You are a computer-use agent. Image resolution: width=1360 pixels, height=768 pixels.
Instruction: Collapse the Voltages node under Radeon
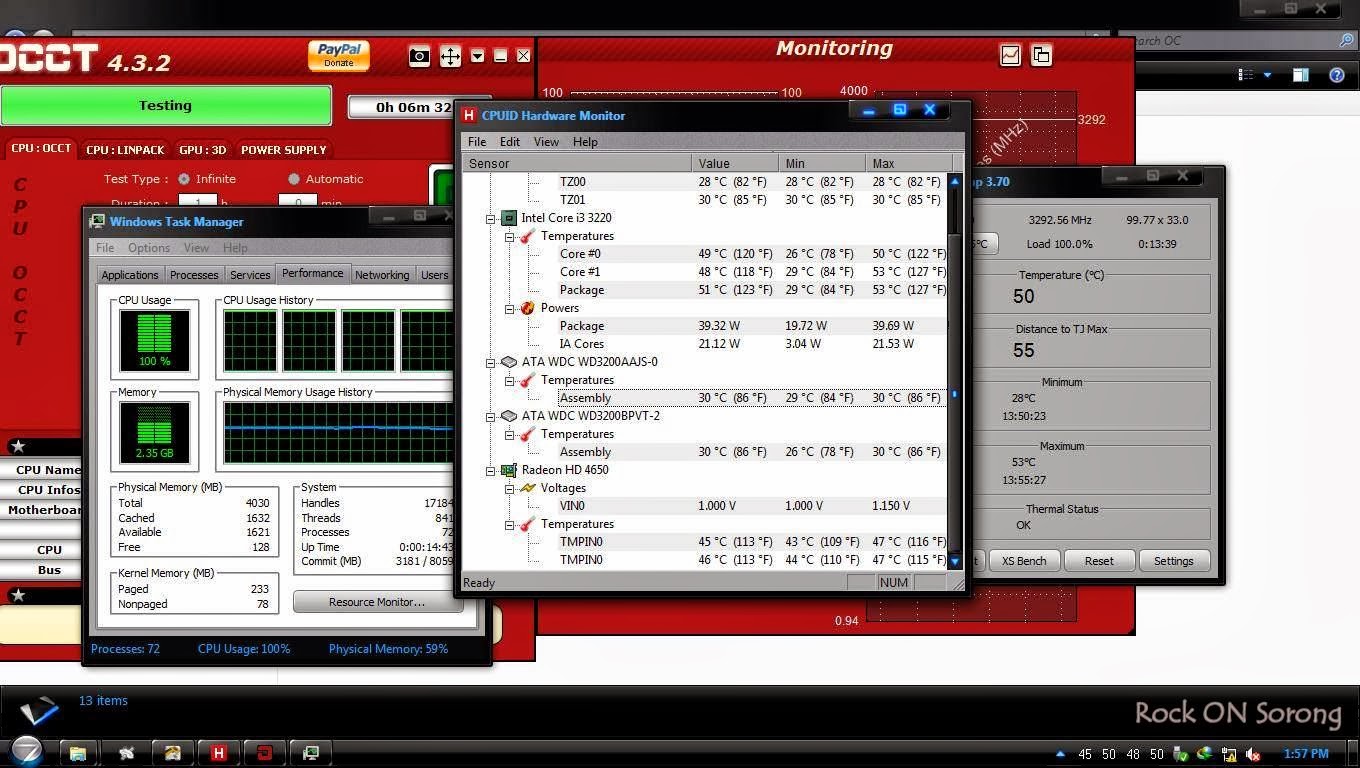509,488
